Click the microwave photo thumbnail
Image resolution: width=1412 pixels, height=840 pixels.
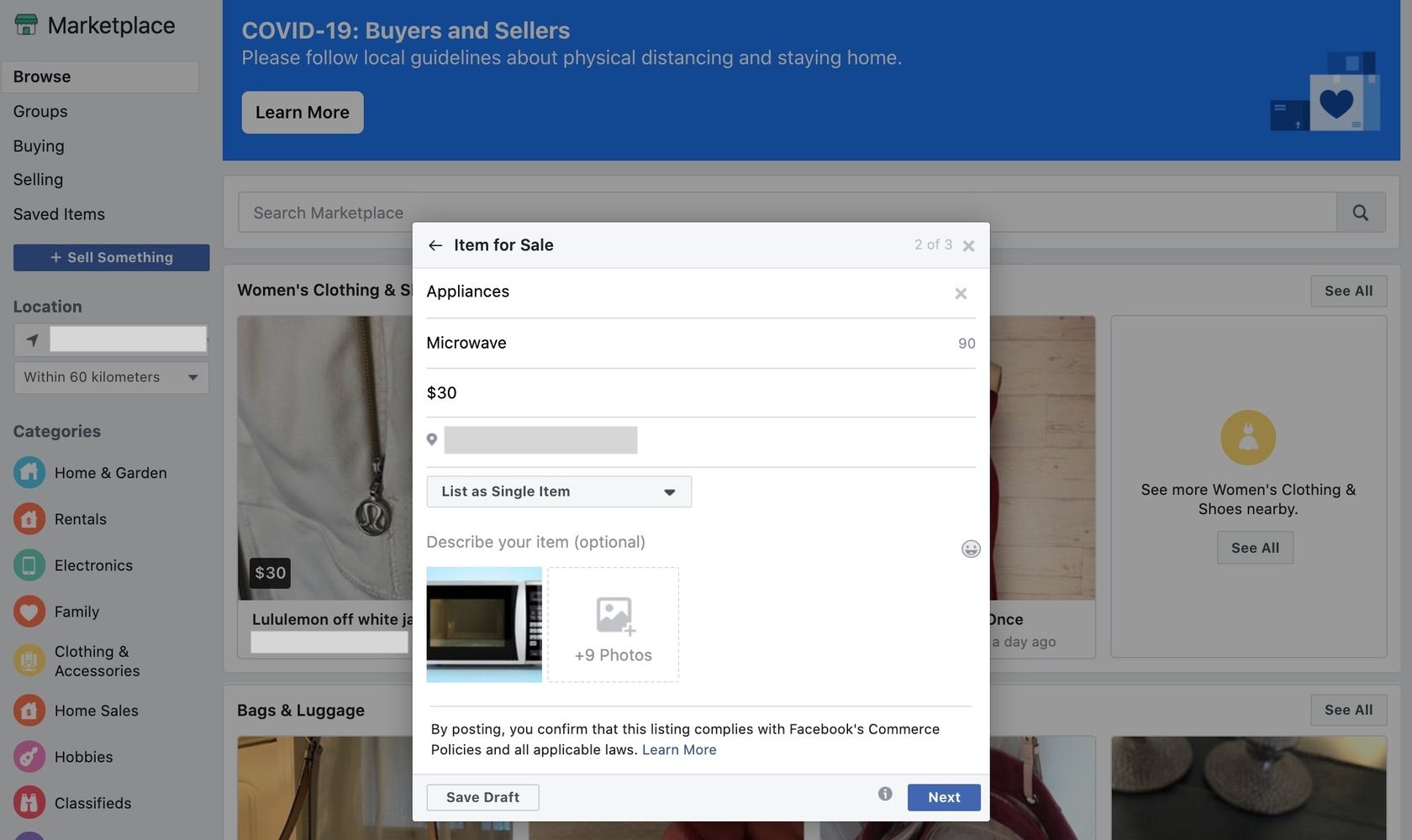pyautogui.click(x=484, y=624)
